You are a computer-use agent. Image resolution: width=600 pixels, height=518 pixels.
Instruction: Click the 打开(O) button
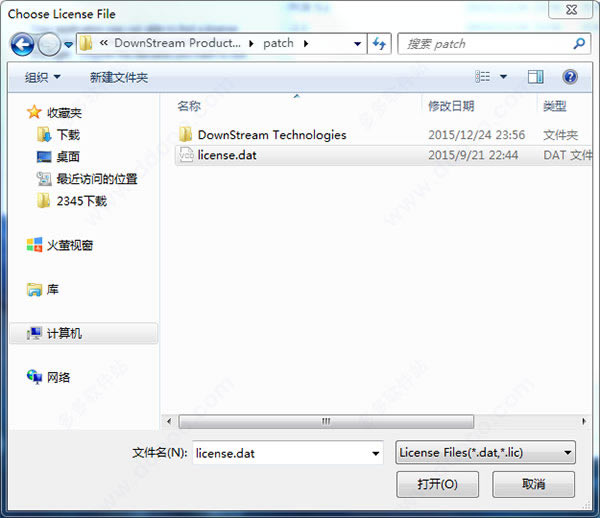click(437, 484)
